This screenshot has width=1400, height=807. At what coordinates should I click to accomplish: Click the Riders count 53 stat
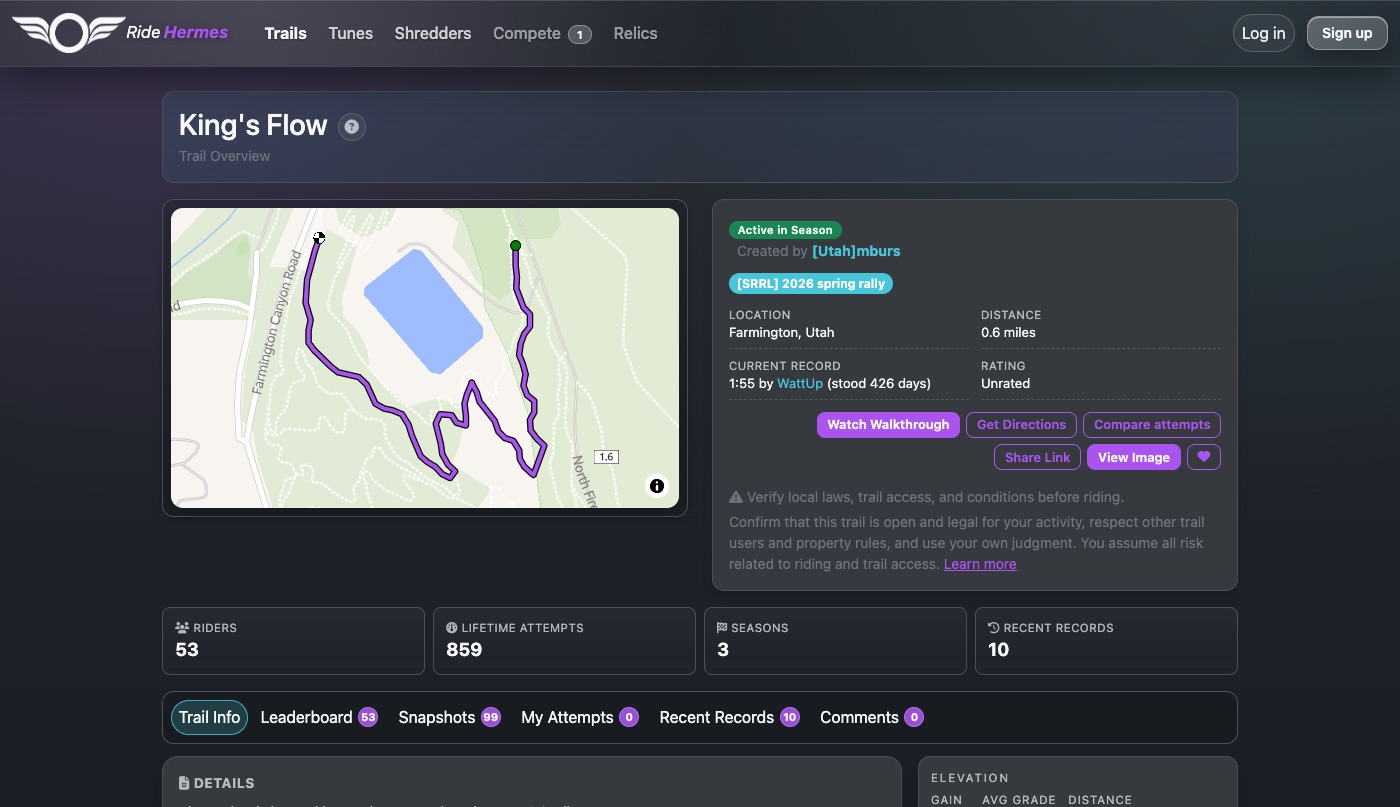[187, 650]
